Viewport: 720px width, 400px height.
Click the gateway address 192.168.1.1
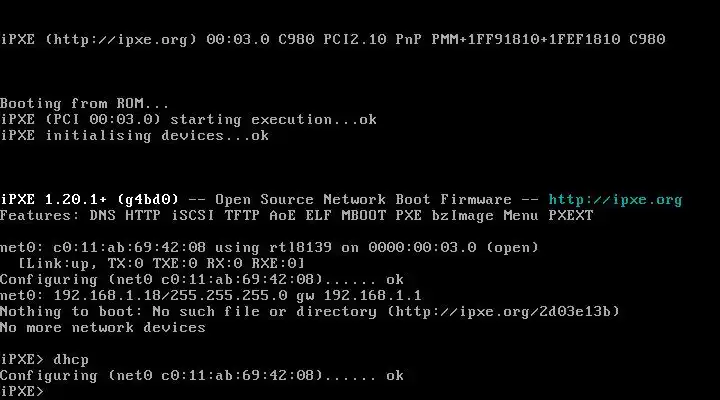(372, 295)
